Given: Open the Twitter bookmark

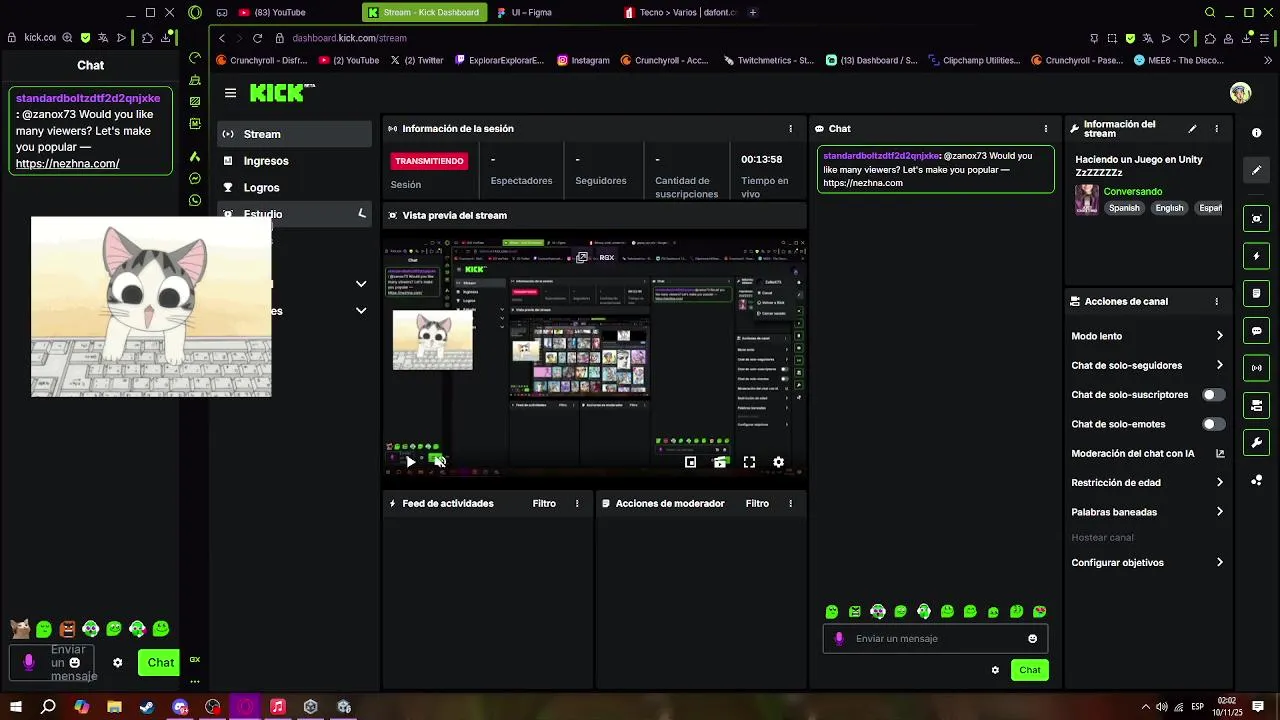Looking at the screenshot, I should tap(417, 60).
